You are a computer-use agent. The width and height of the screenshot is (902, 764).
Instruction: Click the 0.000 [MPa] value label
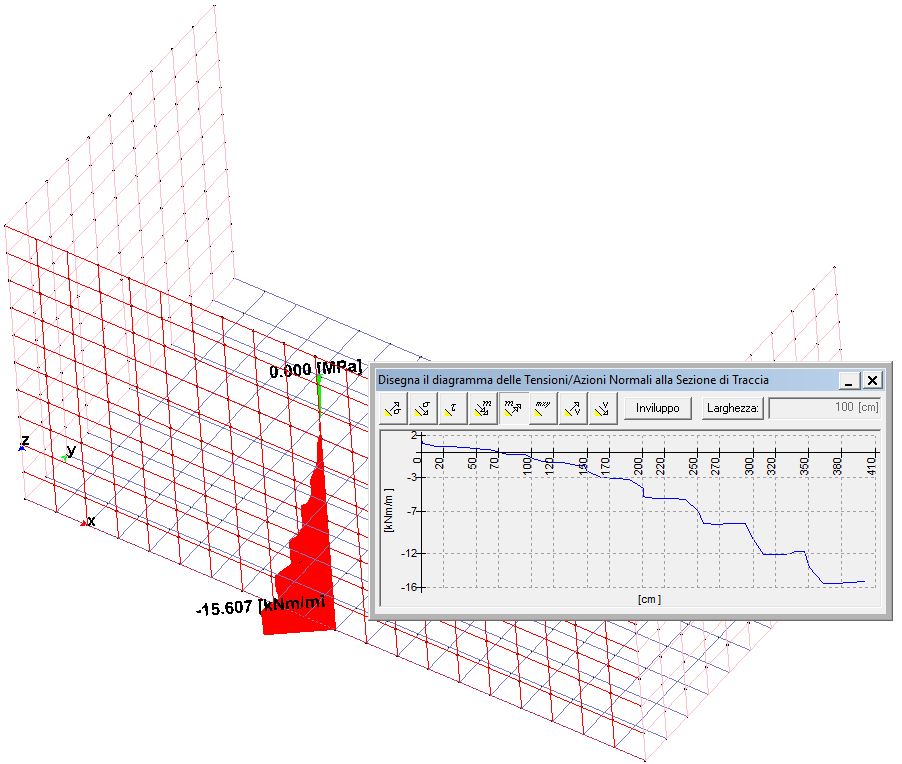click(316, 369)
